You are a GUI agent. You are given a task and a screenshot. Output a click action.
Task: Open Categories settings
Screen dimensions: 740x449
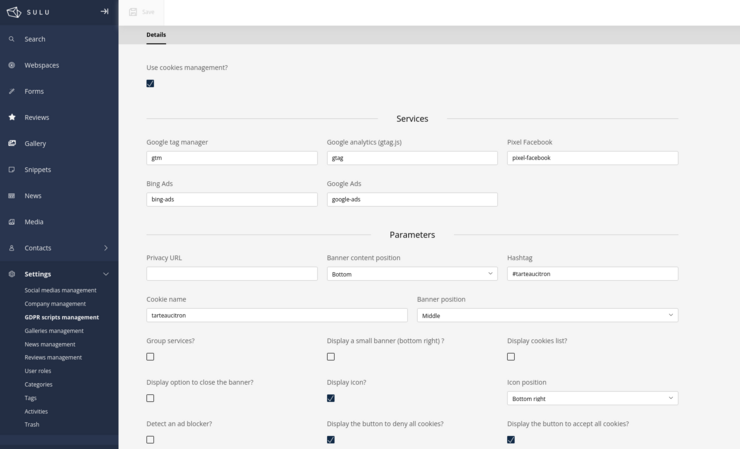38,385
